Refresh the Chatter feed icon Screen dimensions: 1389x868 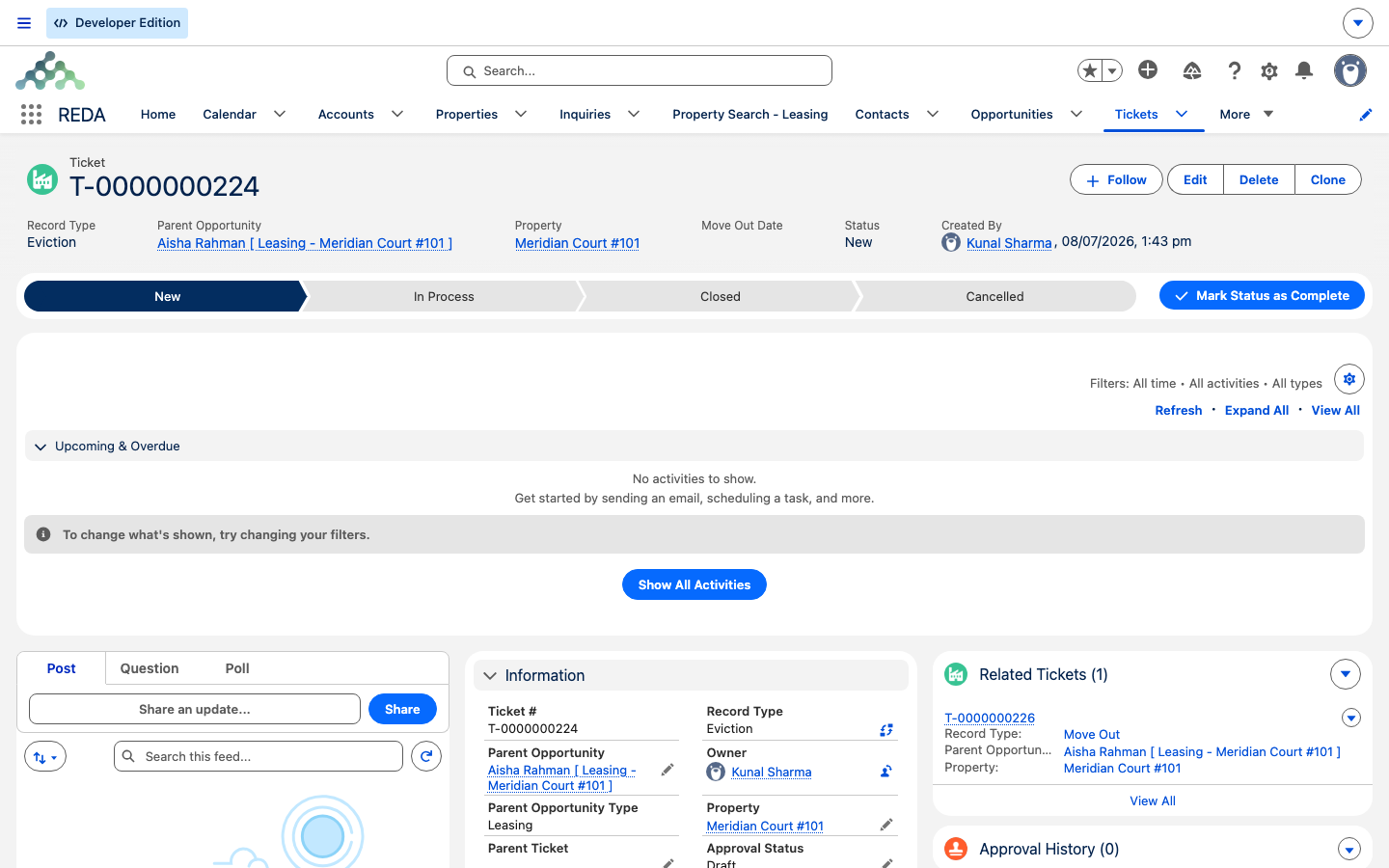[x=426, y=756]
